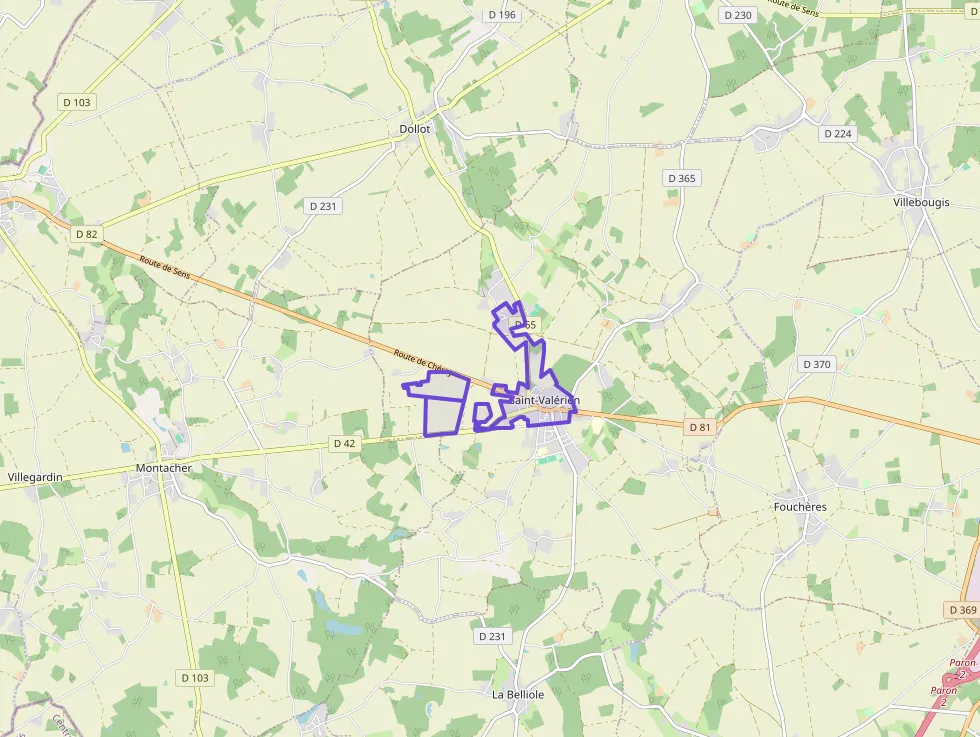Click the Route de Sens road label
Screen dimensions: 980x737
click(164, 268)
